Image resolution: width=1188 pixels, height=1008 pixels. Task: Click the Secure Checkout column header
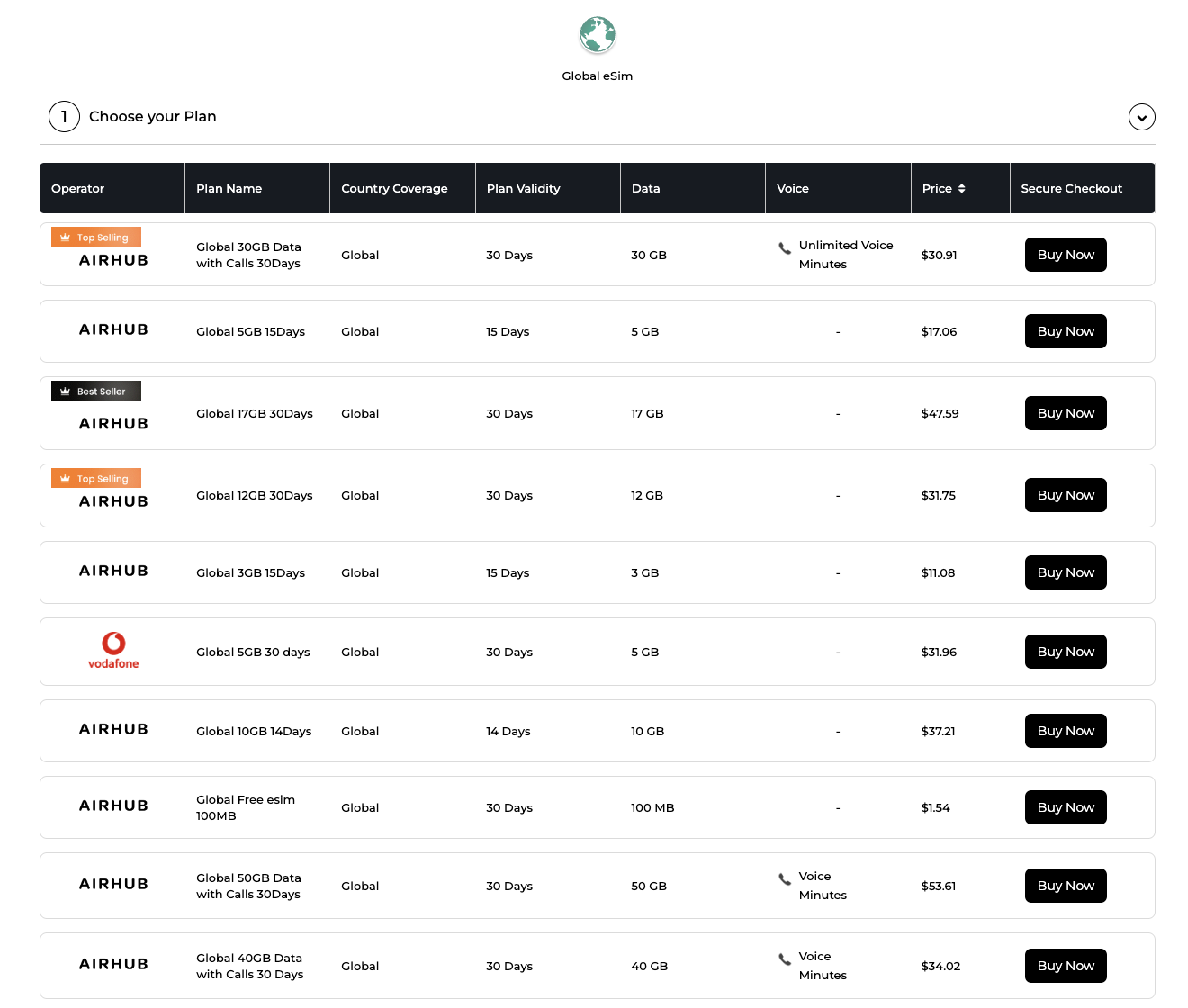pos(1082,188)
